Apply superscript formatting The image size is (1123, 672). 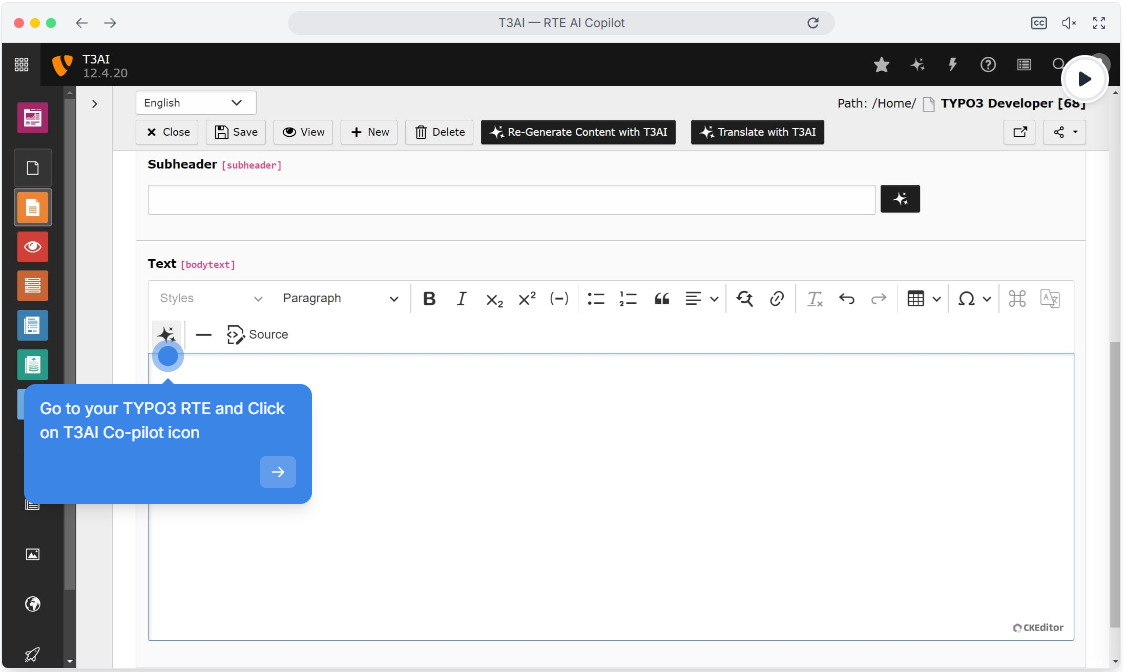[527, 299]
